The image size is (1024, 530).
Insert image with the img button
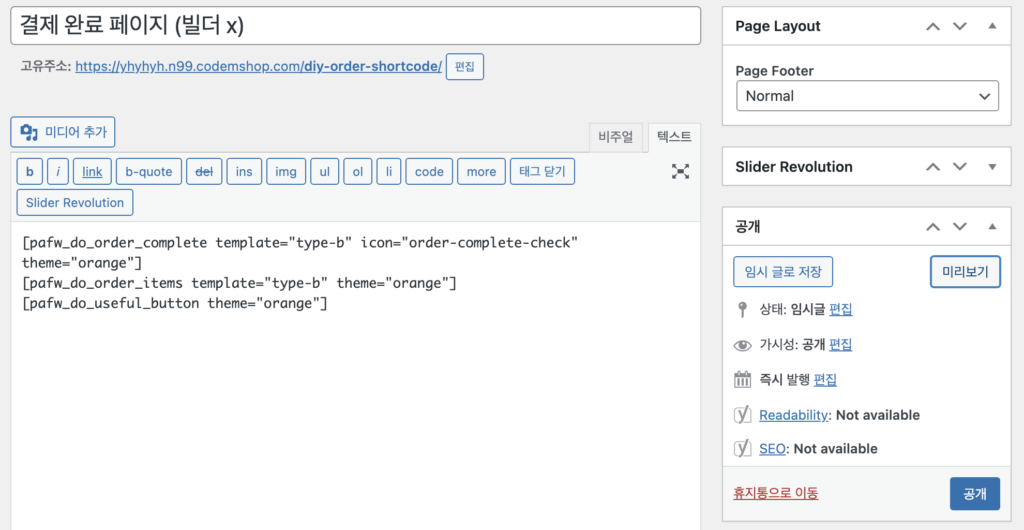(x=285, y=172)
